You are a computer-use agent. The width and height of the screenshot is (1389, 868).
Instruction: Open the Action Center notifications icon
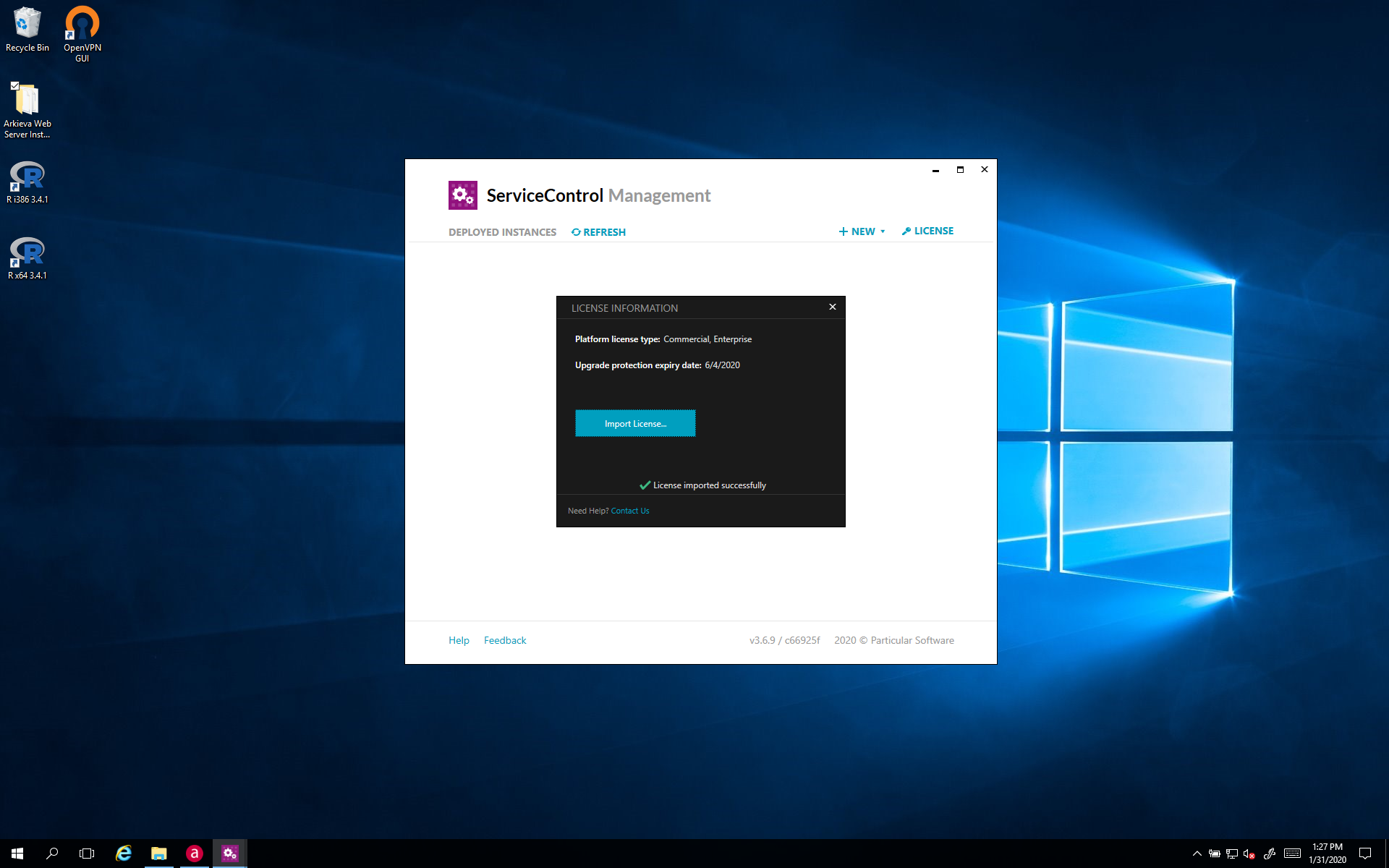(x=1365, y=854)
